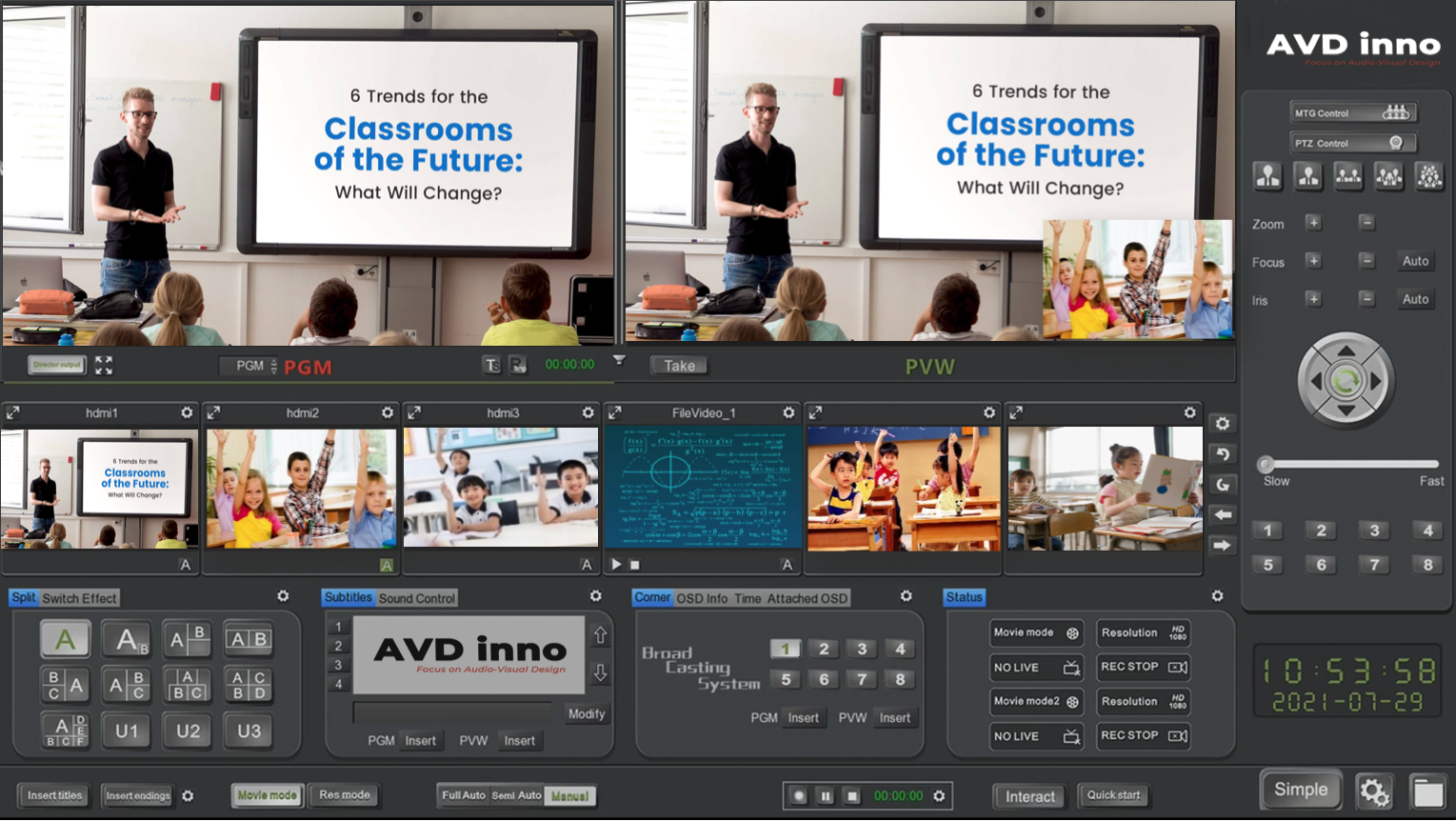This screenshot has height=821, width=1456.
Task: Set Focus to Auto
Action: 1415,261
